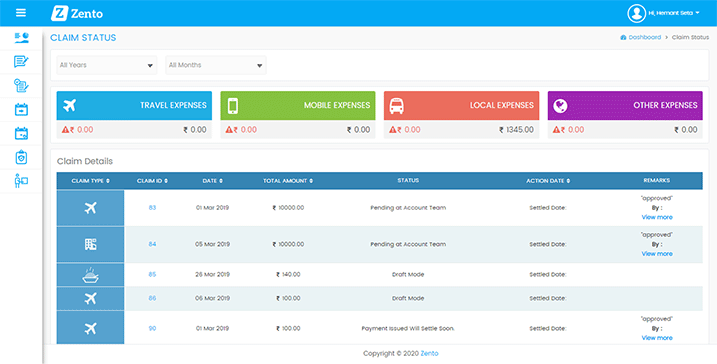Open the sidebar checklist pencil icon
Image resolution: width=717 pixels, height=364 pixels.
21,85
